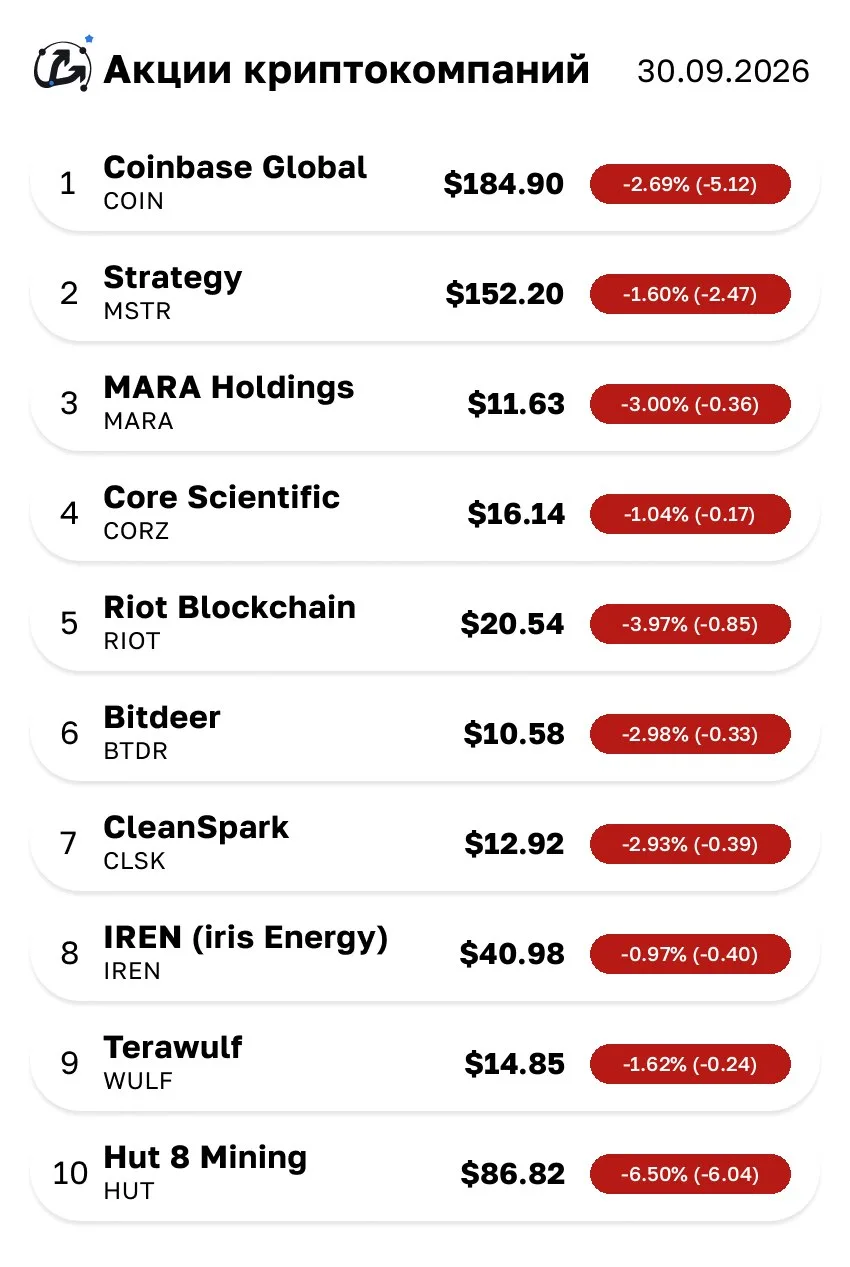Open the Hut 8 Mining entry
The image size is (850, 1267).
coord(425,1174)
